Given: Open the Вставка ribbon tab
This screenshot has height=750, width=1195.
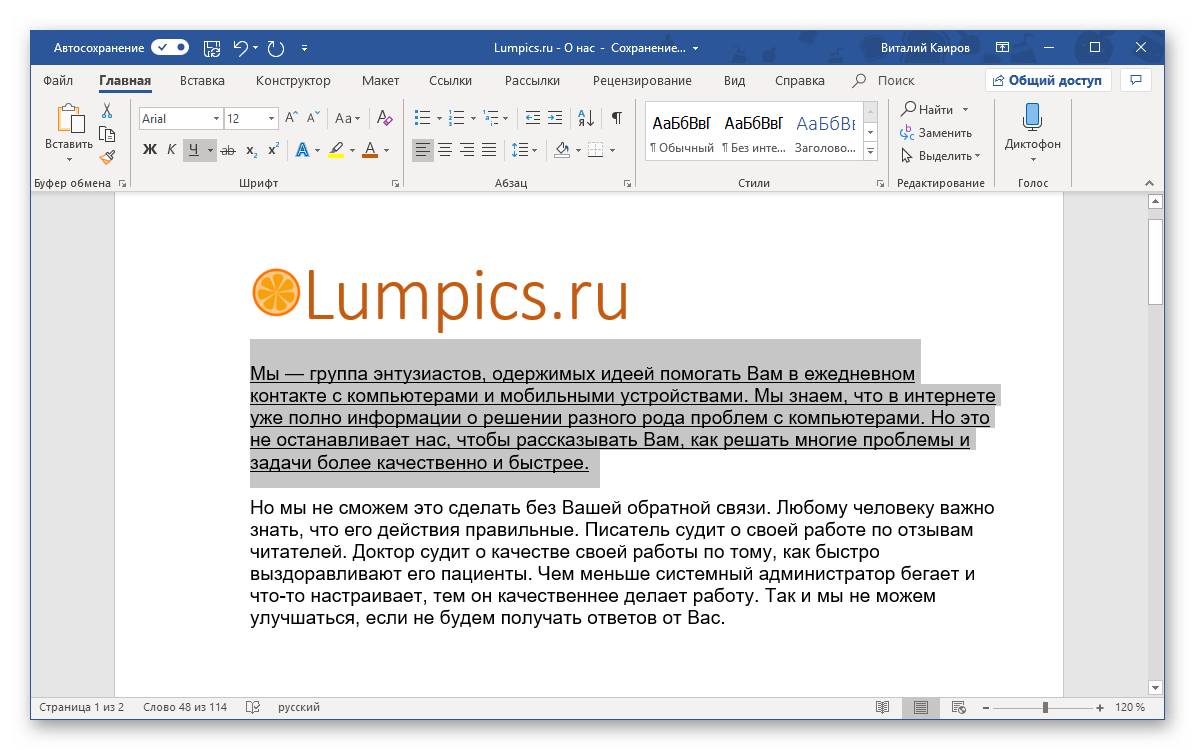Looking at the screenshot, I should (202, 81).
